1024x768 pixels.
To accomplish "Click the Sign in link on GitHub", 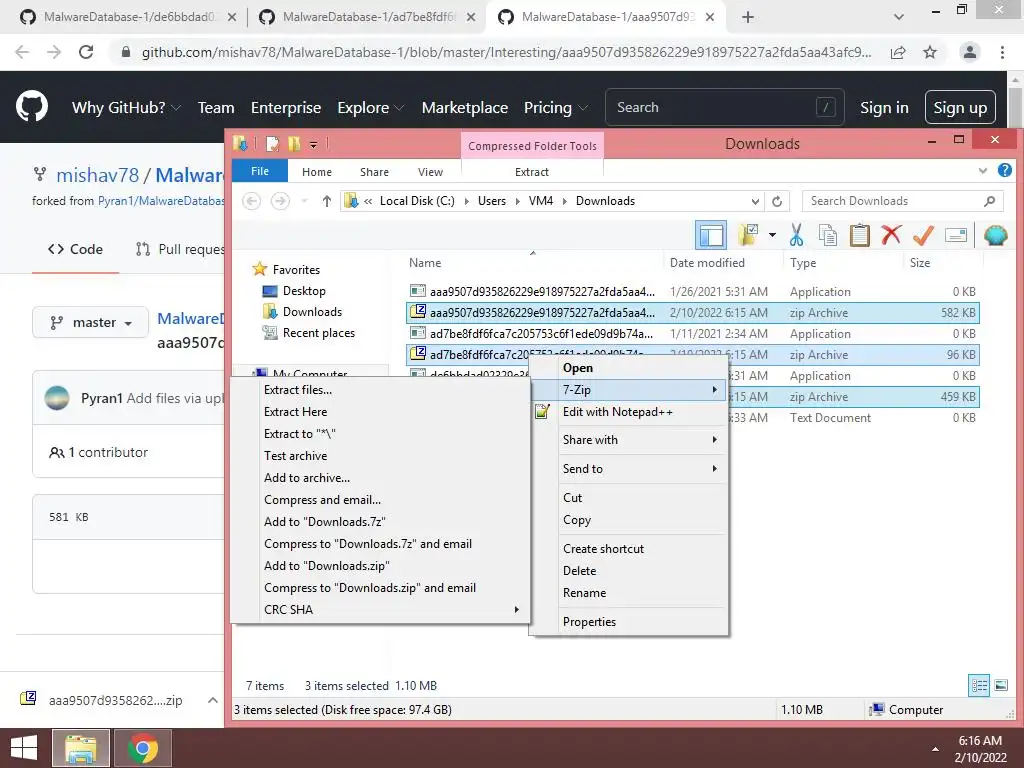I will point(884,107).
